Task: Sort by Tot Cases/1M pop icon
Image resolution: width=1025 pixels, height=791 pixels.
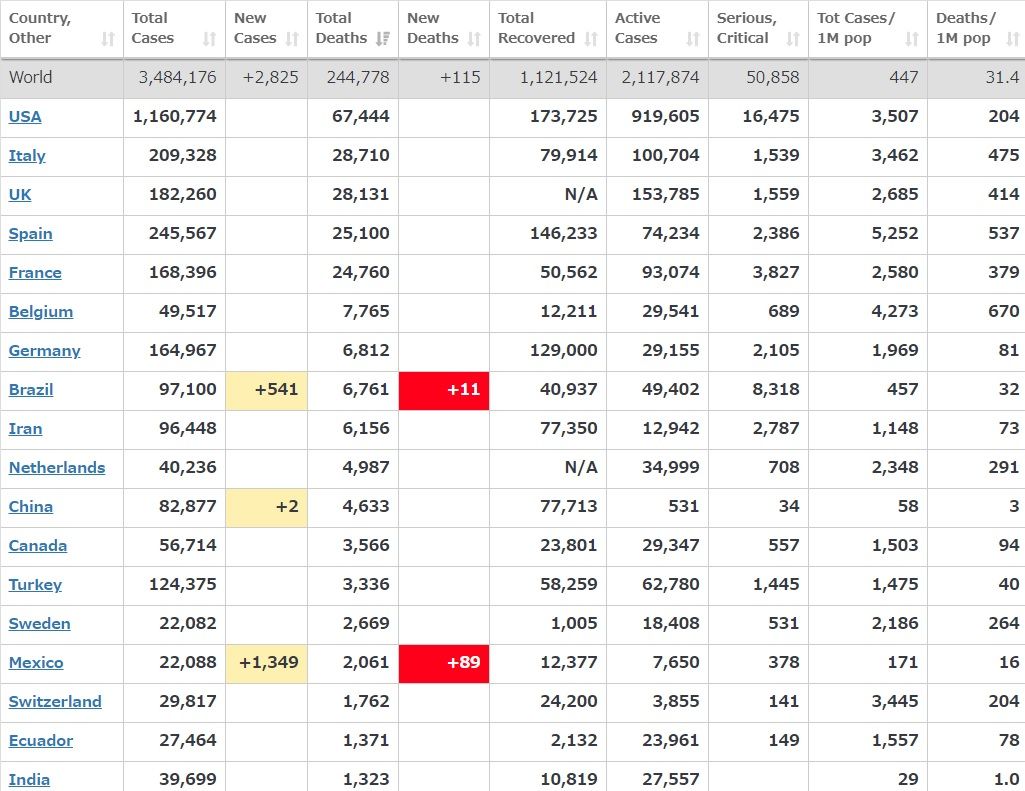Action: tap(912, 39)
